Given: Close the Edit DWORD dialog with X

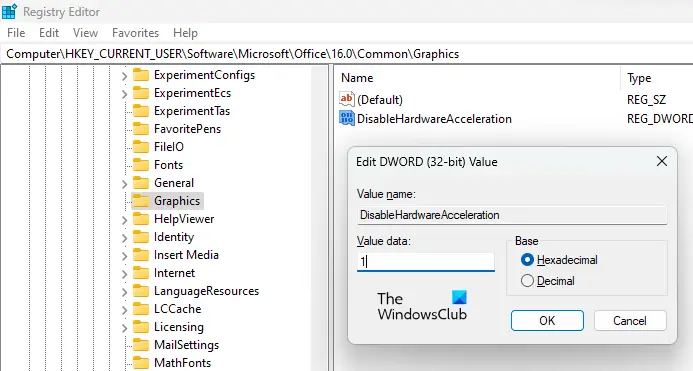Looking at the screenshot, I should 662,161.
